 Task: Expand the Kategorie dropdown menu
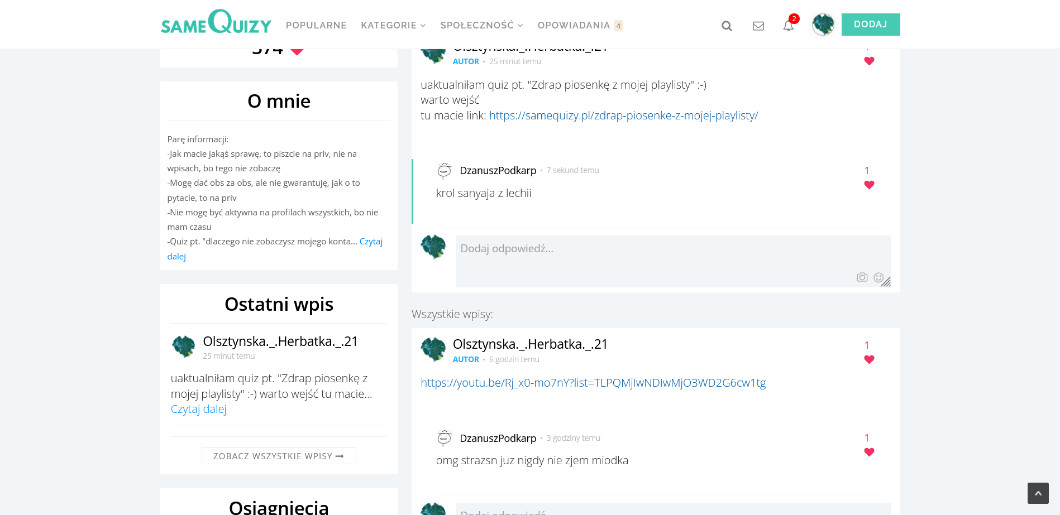393,25
